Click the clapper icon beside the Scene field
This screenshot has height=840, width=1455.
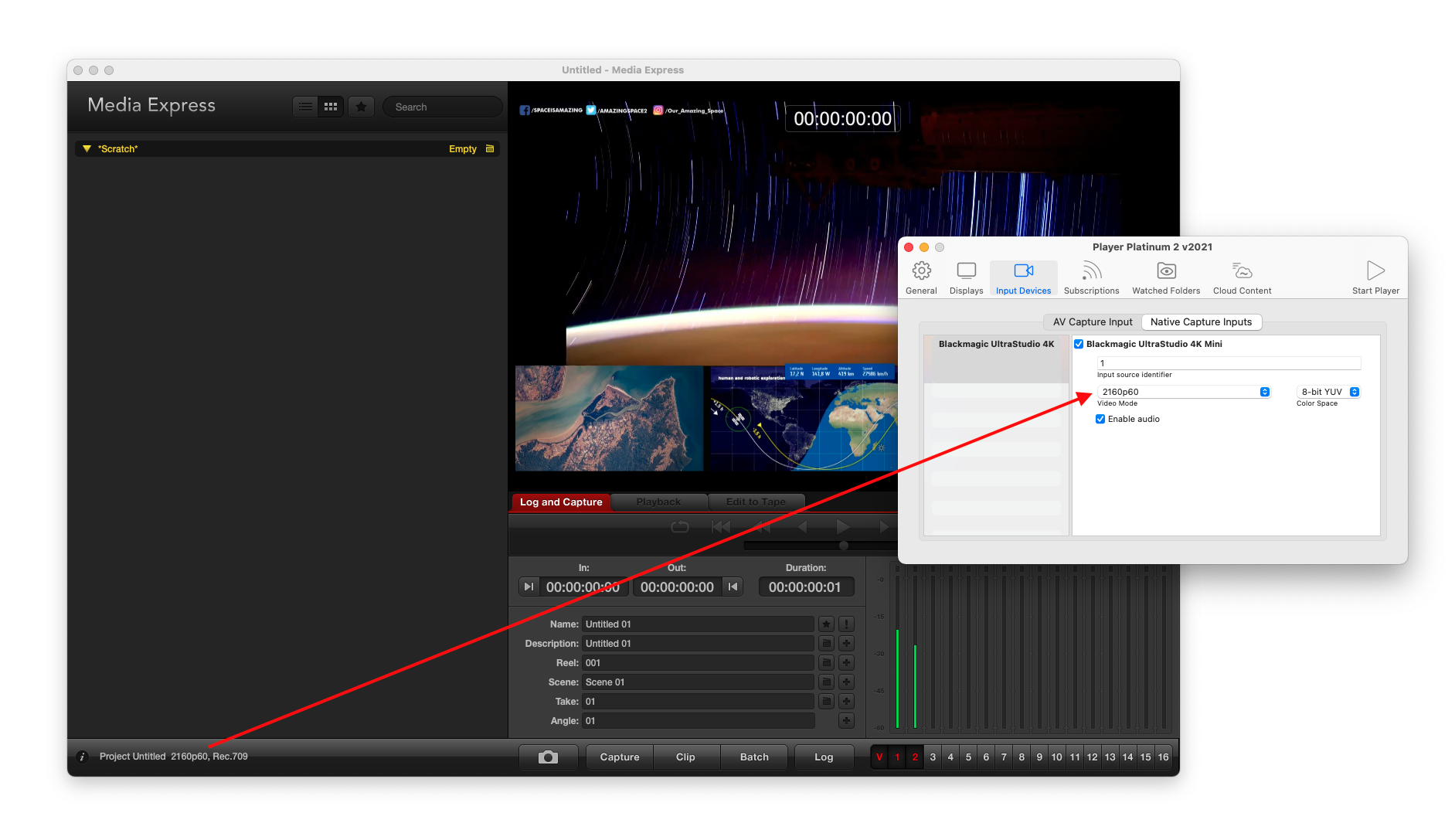[827, 682]
